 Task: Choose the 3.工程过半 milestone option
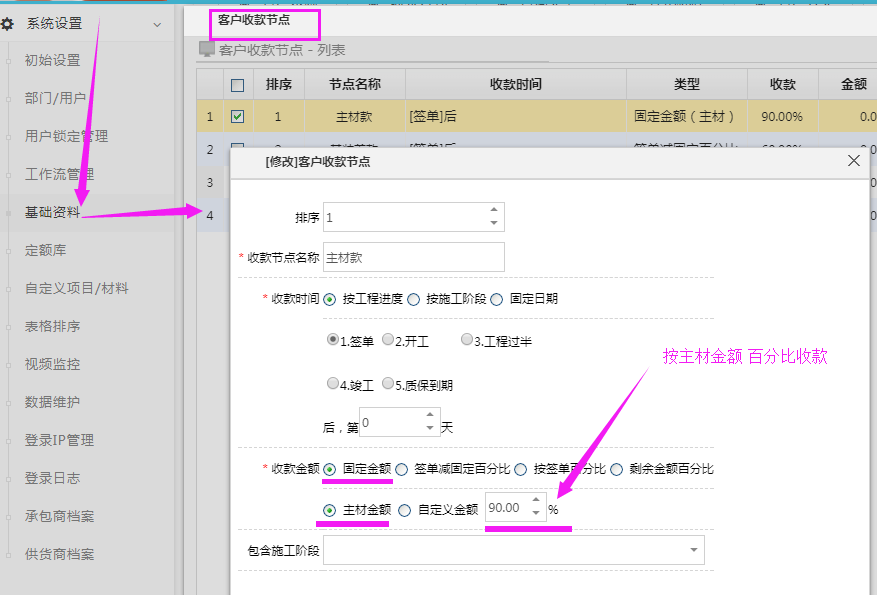point(466,338)
